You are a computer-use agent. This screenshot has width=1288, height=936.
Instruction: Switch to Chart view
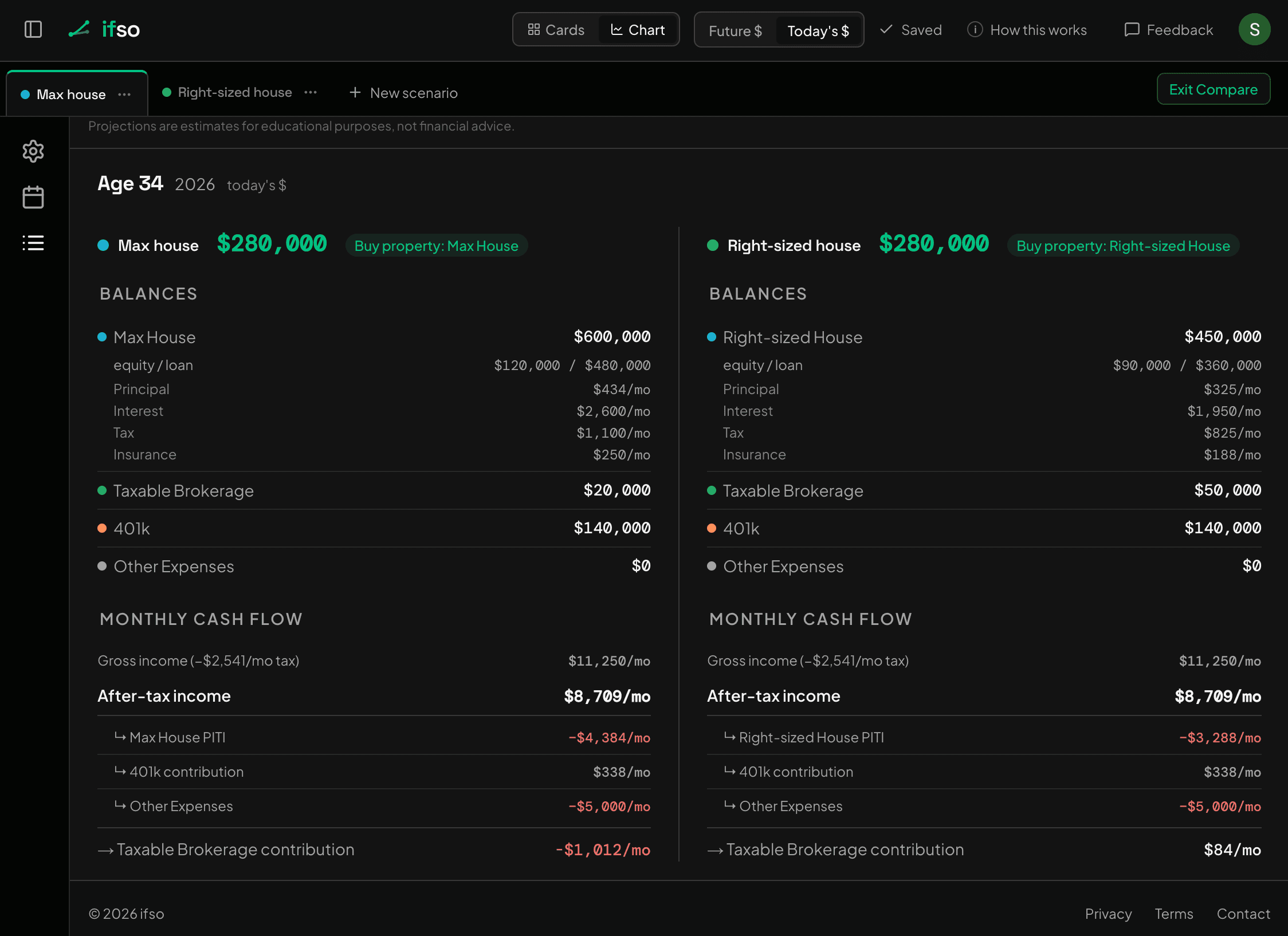point(638,30)
